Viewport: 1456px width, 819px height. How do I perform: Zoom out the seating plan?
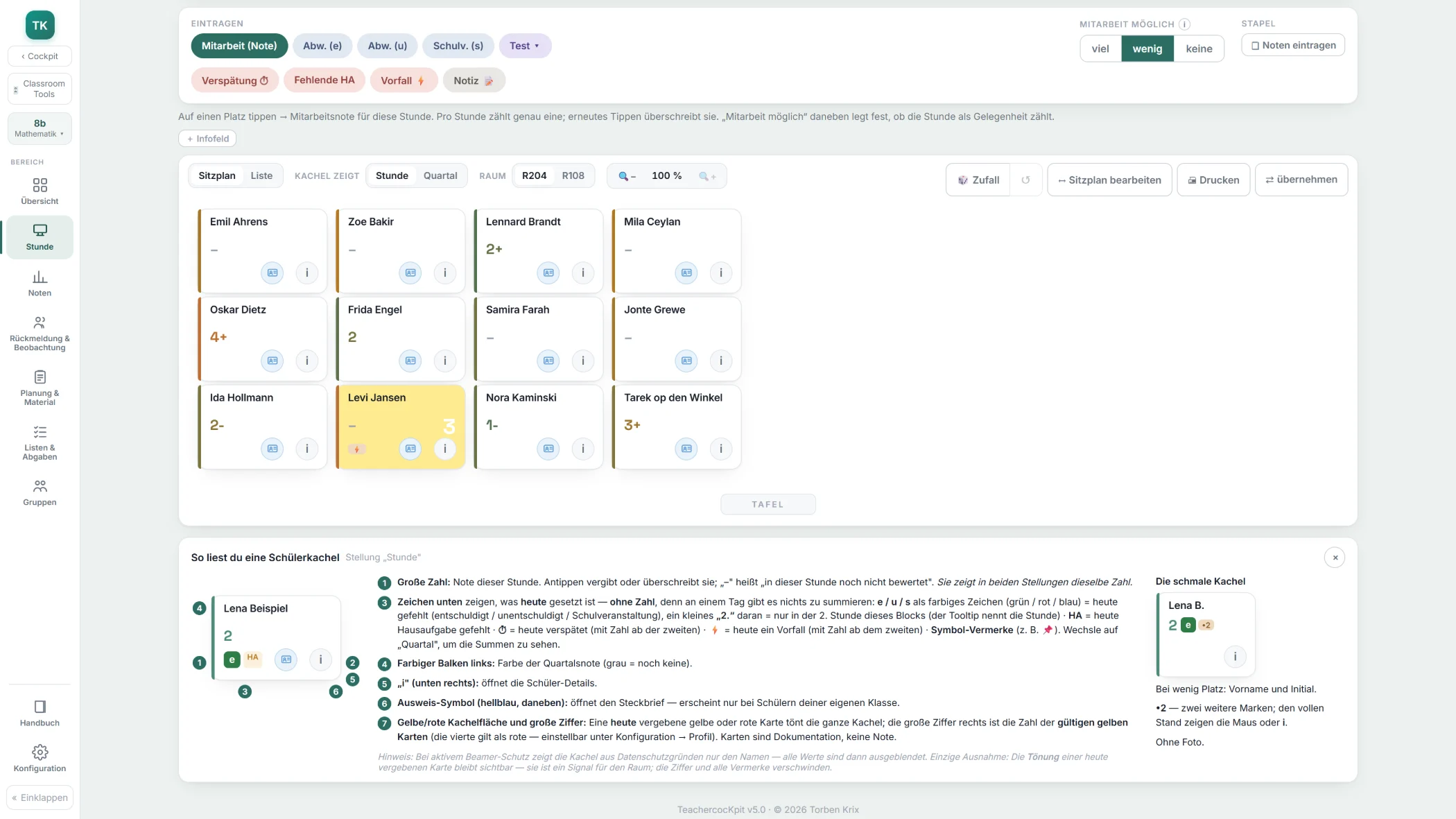coord(627,176)
